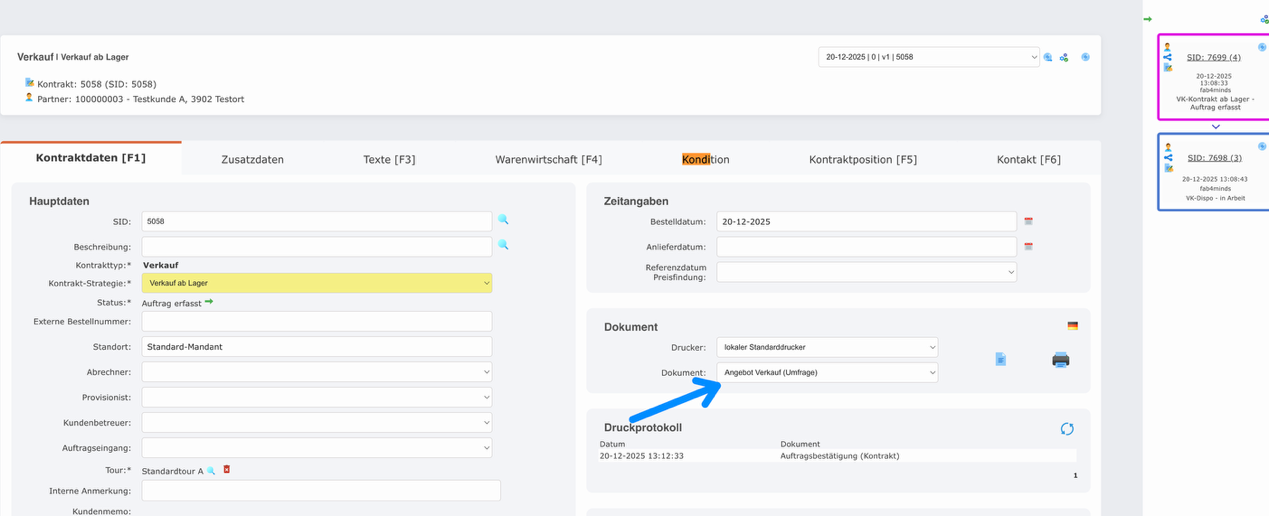Screen dimensions: 1269x516
Task: Click the contract document icon next to Kontrakt: 5058
Action: (x=29, y=83)
